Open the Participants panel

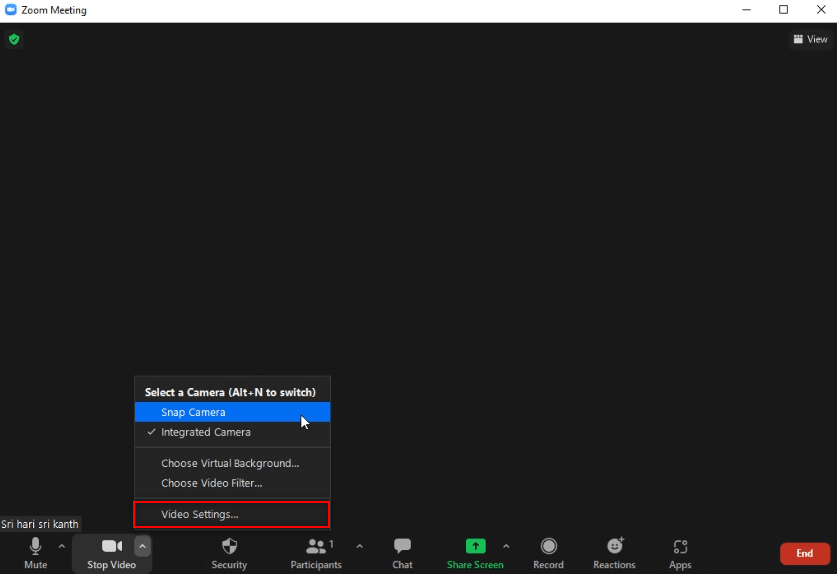(x=316, y=554)
